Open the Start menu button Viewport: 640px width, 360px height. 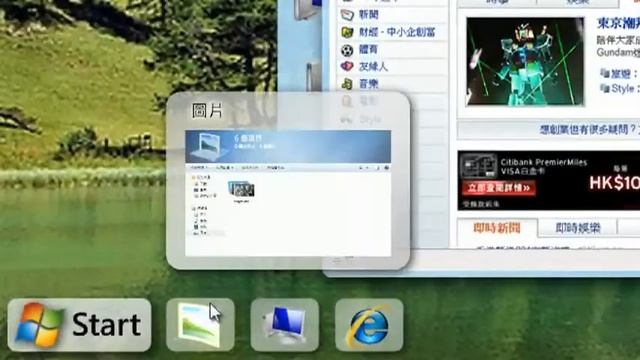80,325
